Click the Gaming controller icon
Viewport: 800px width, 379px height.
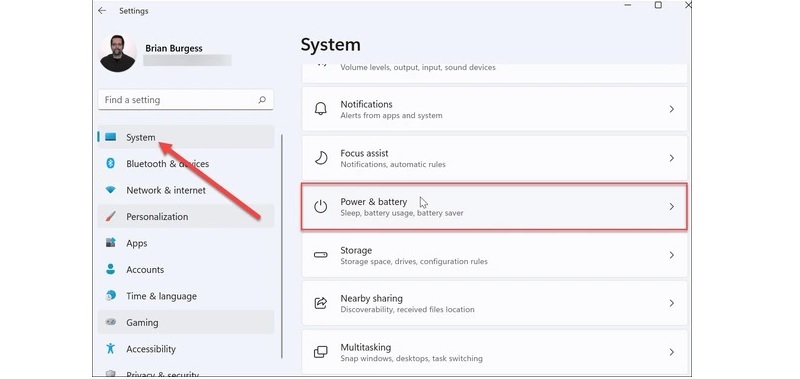(110, 322)
